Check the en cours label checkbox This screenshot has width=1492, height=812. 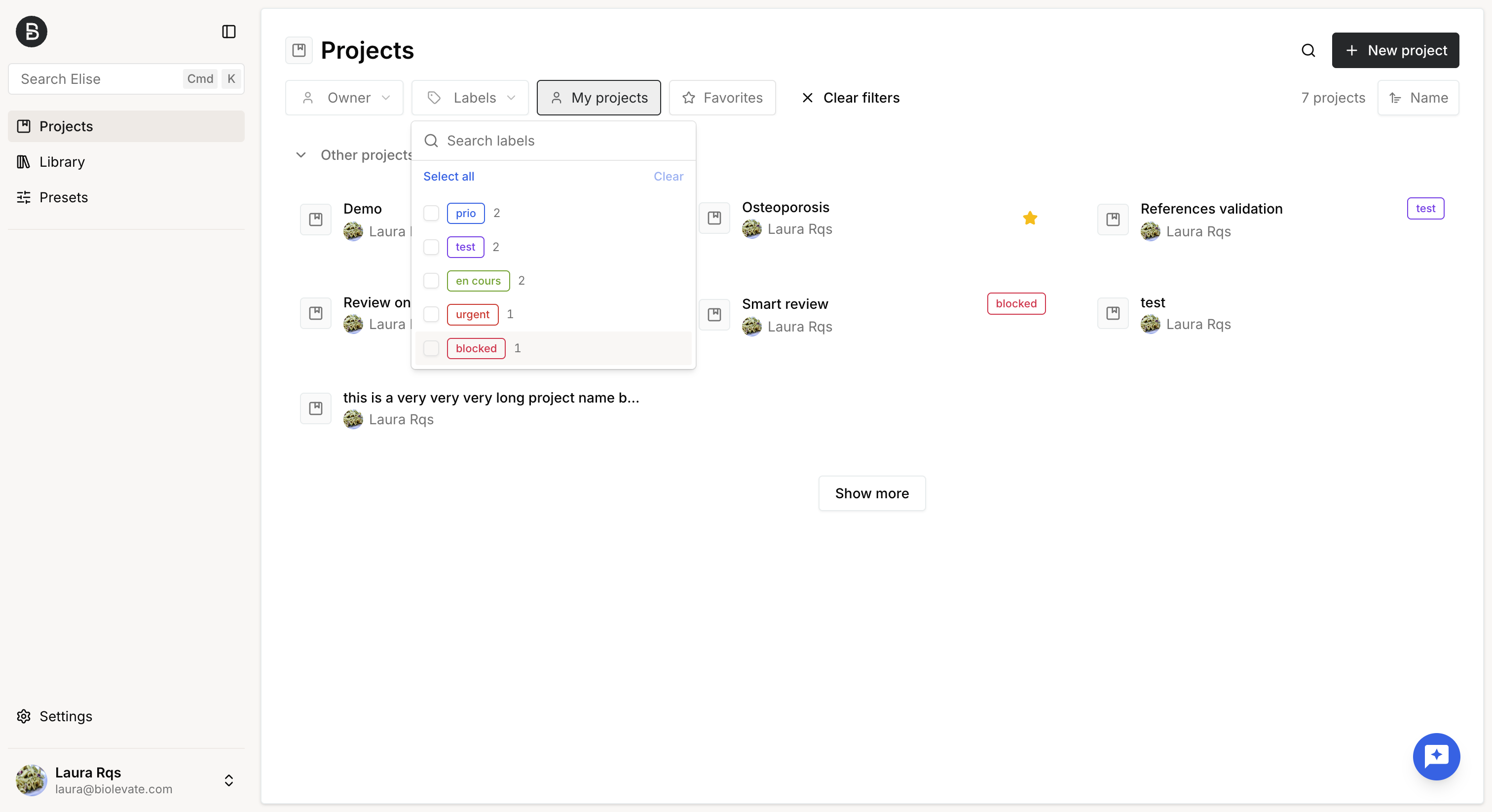click(431, 281)
